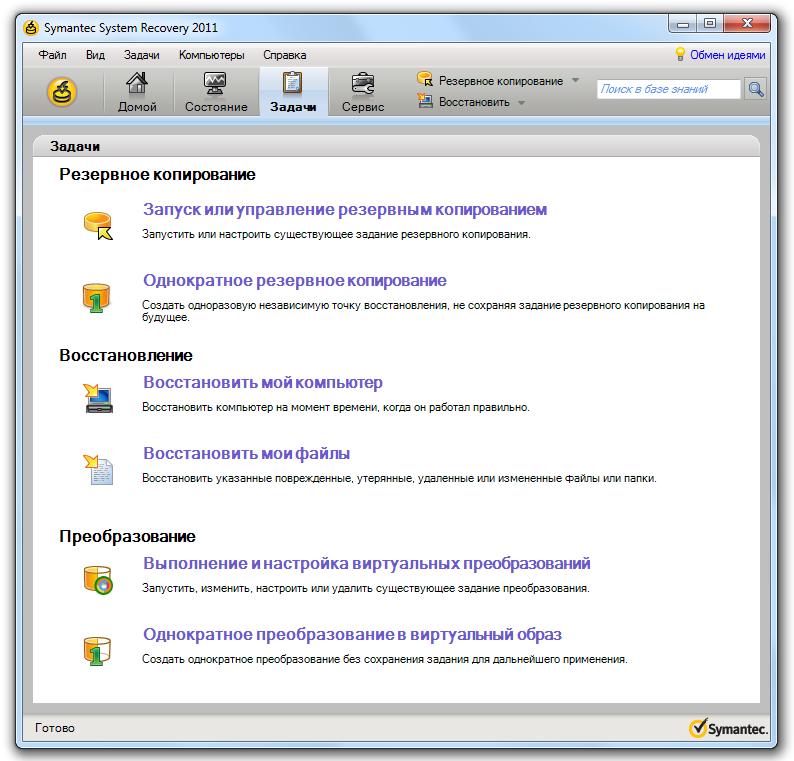Click the one-time backup disk icon

(x=97, y=297)
